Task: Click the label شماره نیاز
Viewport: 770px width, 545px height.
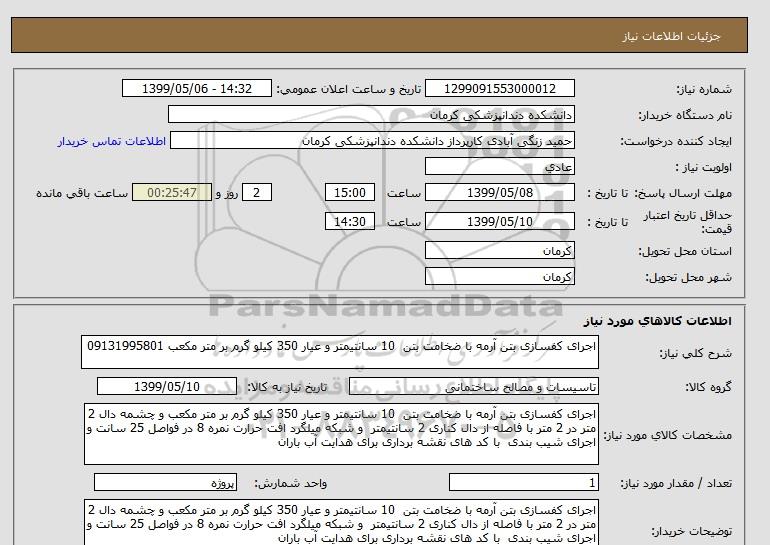Action: pyautogui.click(x=704, y=89)
